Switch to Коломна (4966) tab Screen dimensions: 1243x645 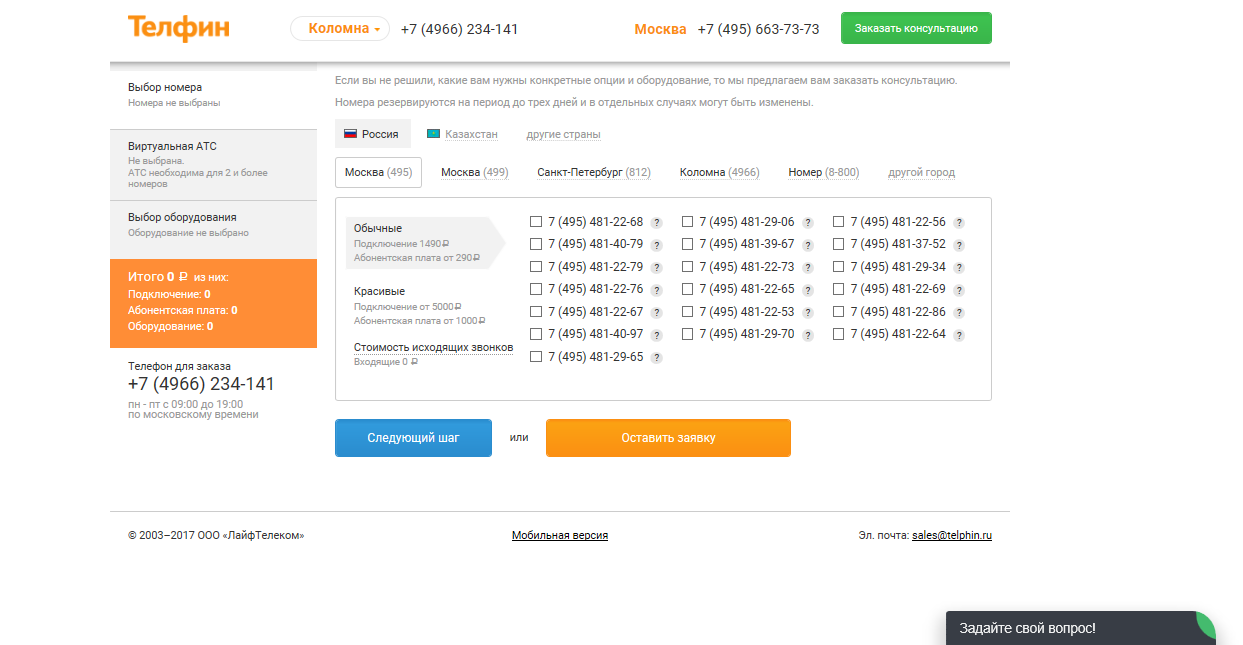coord(719,172)
